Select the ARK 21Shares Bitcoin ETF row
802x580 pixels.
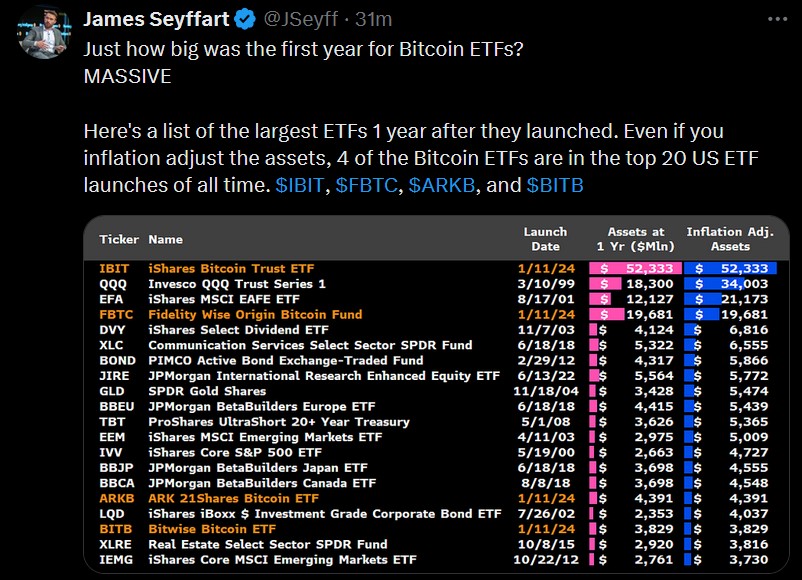[233, 498]
